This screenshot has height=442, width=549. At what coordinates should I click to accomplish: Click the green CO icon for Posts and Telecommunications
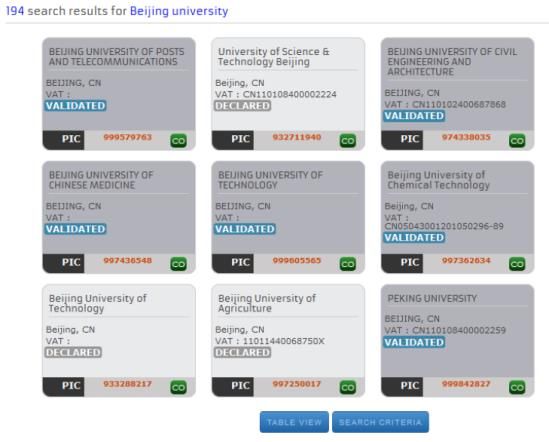pyautogui.click(x=179, y=141)
